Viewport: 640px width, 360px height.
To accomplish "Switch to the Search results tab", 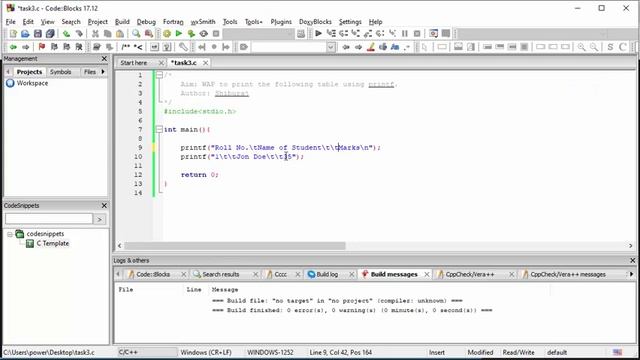I will (221, 274).
